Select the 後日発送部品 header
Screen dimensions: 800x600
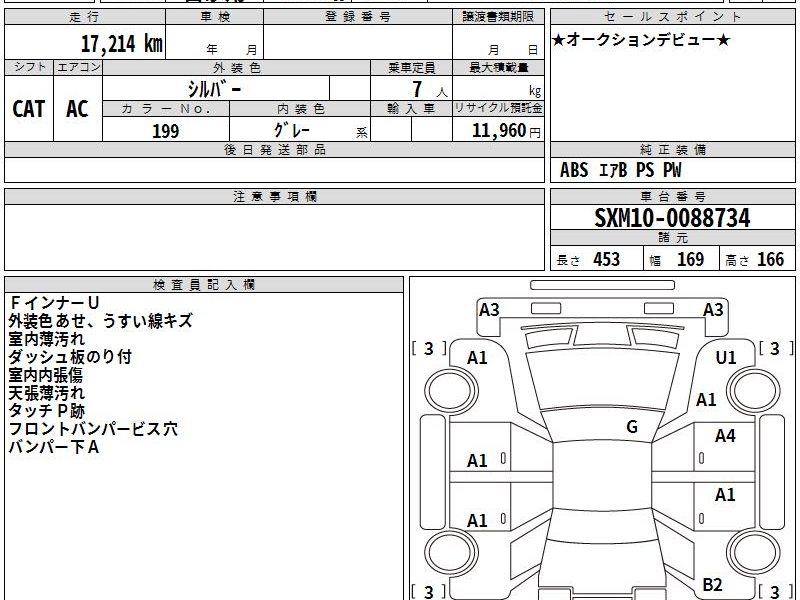coord(274,149)
